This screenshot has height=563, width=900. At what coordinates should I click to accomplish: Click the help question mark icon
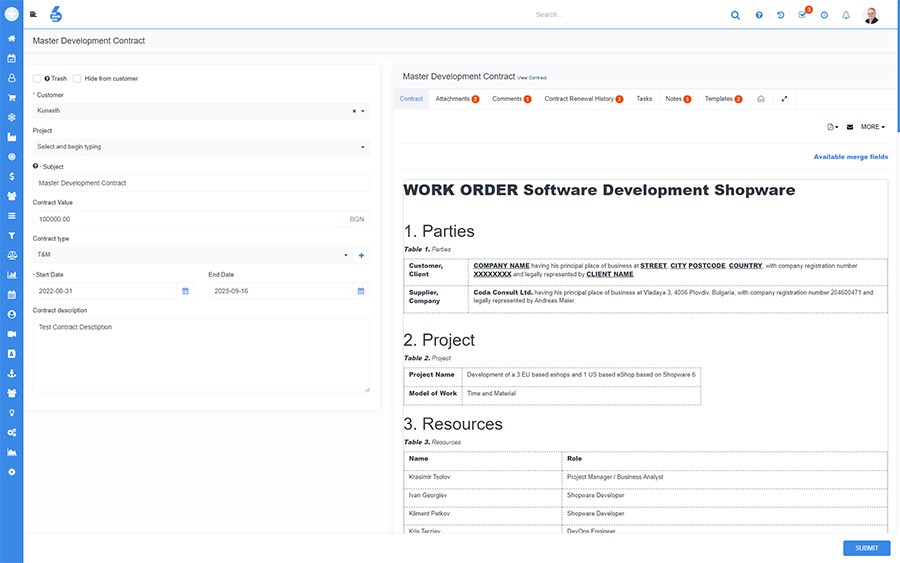pos(759,15)
